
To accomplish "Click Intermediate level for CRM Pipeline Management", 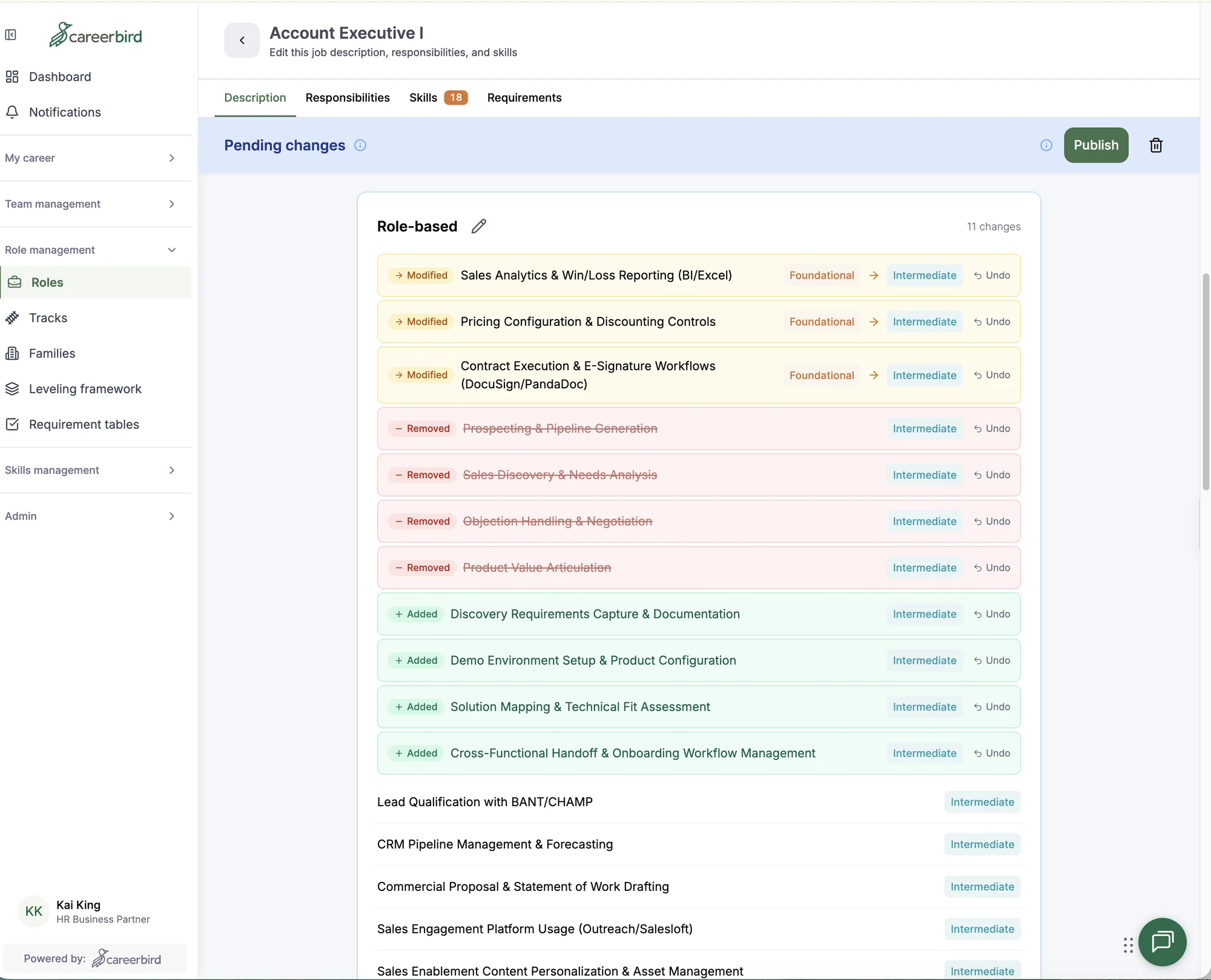I will point(982,844).
